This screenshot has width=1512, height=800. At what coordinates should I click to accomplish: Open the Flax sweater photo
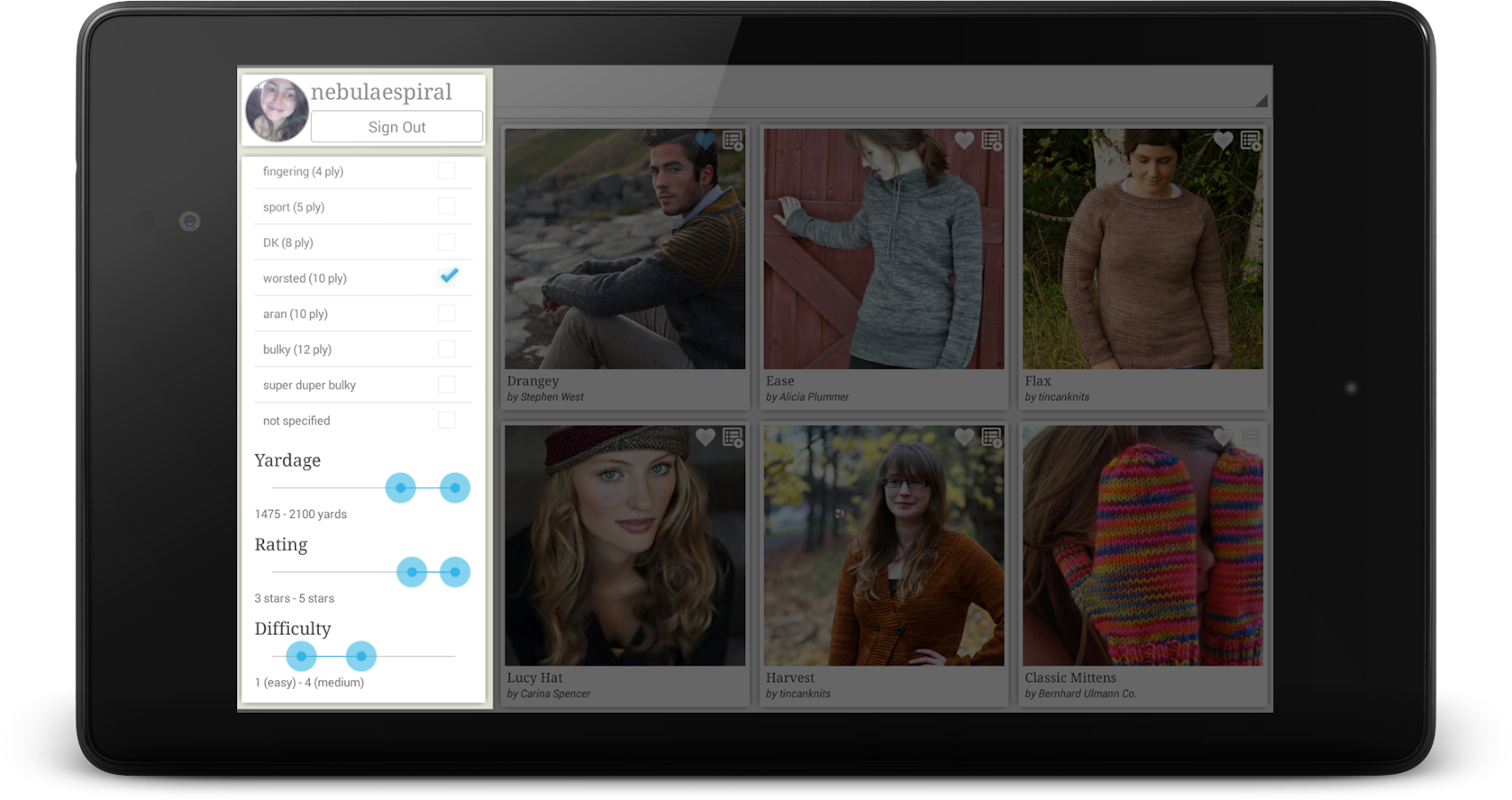coord(1142,249)
